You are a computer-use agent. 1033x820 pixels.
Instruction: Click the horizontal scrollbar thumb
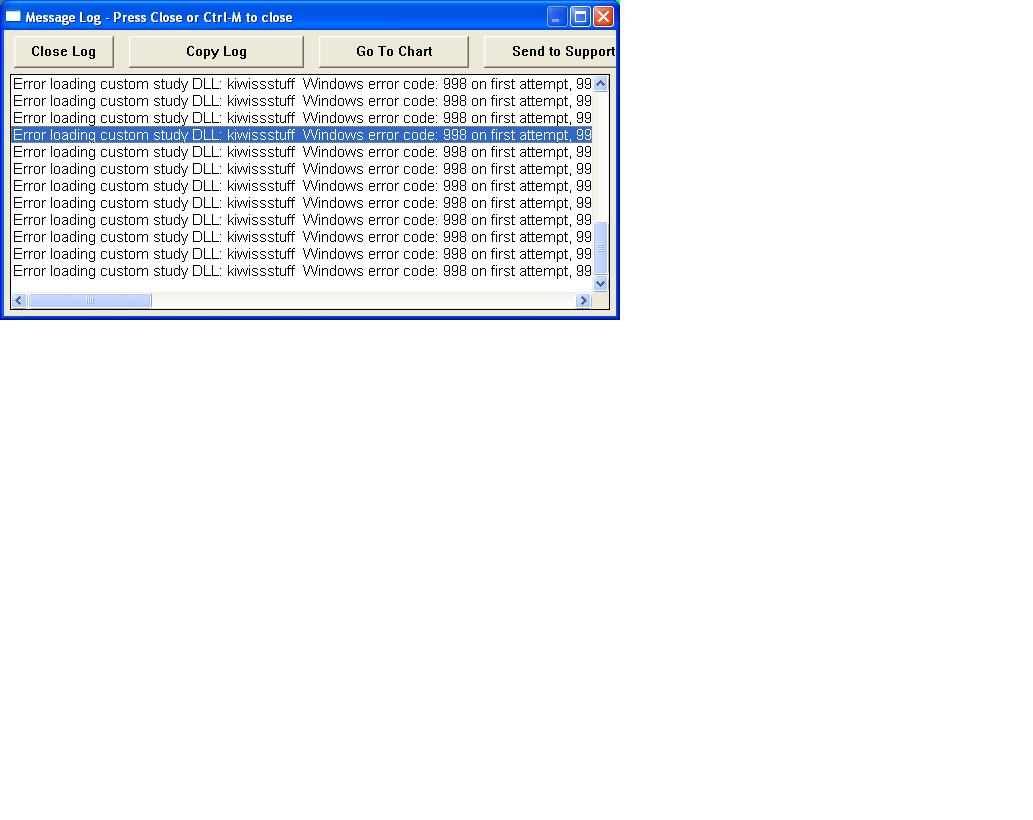click(x=90, y=300)
